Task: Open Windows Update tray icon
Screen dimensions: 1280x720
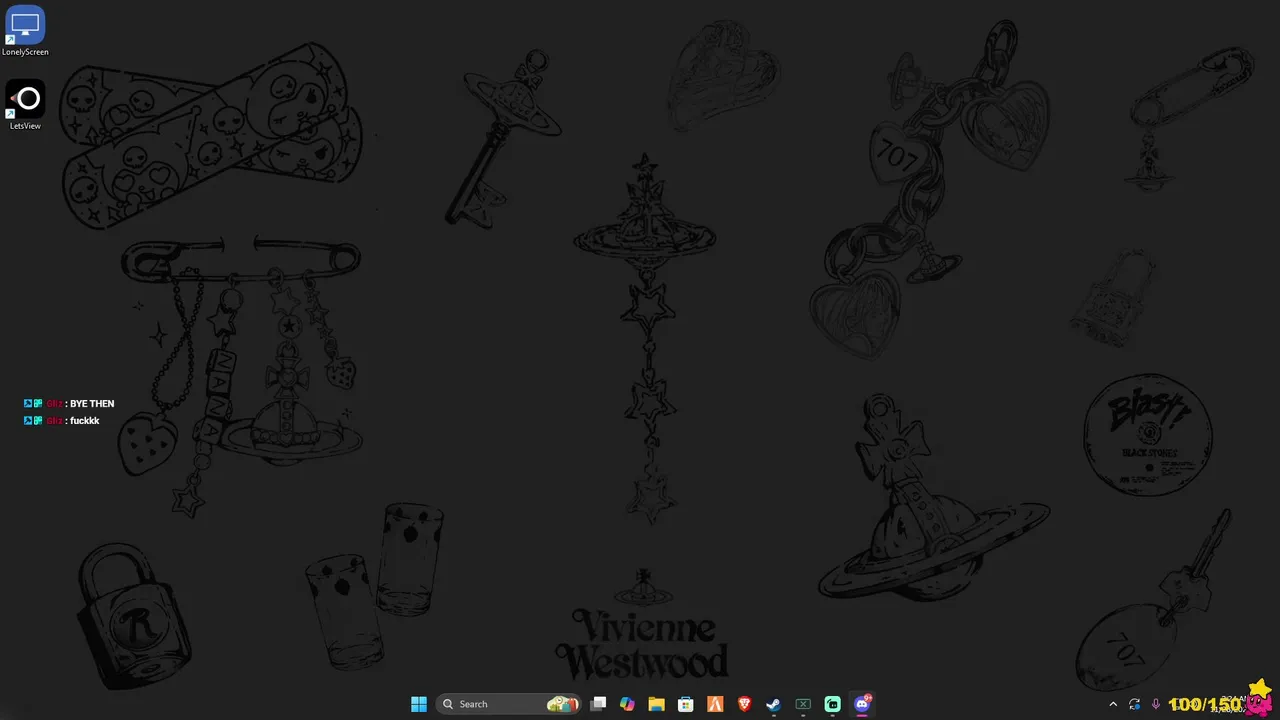Action: click(x=1134, y=704)
